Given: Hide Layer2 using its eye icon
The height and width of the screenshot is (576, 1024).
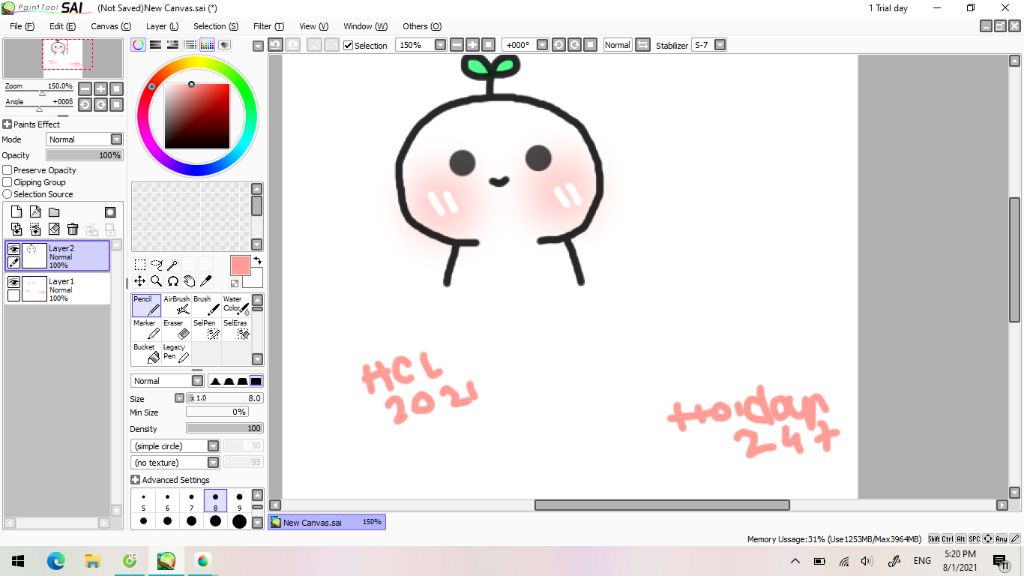Looking at the screenshot, I should [x=13, y=249].
